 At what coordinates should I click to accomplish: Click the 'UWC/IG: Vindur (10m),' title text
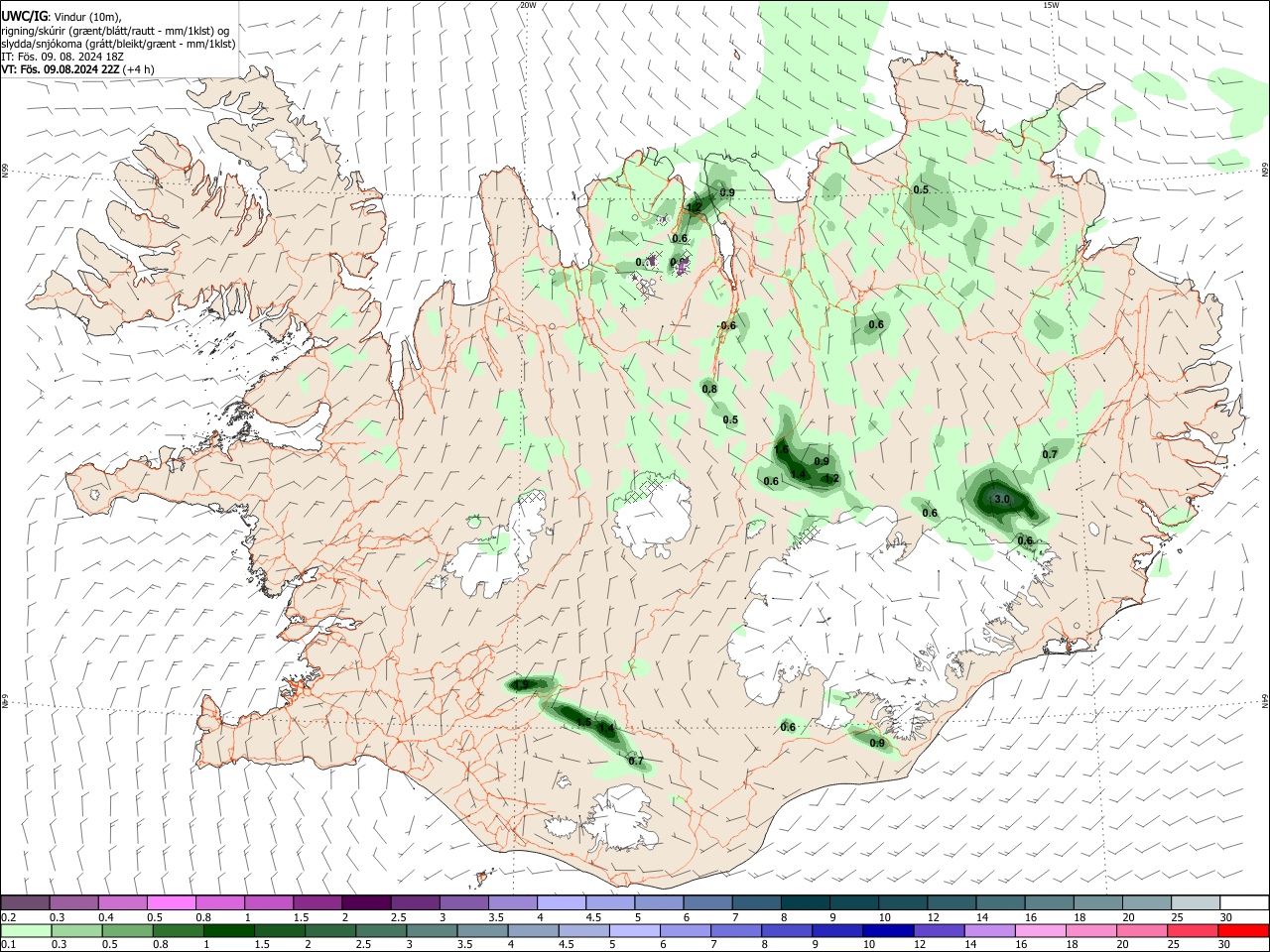(x=62, y=17)
